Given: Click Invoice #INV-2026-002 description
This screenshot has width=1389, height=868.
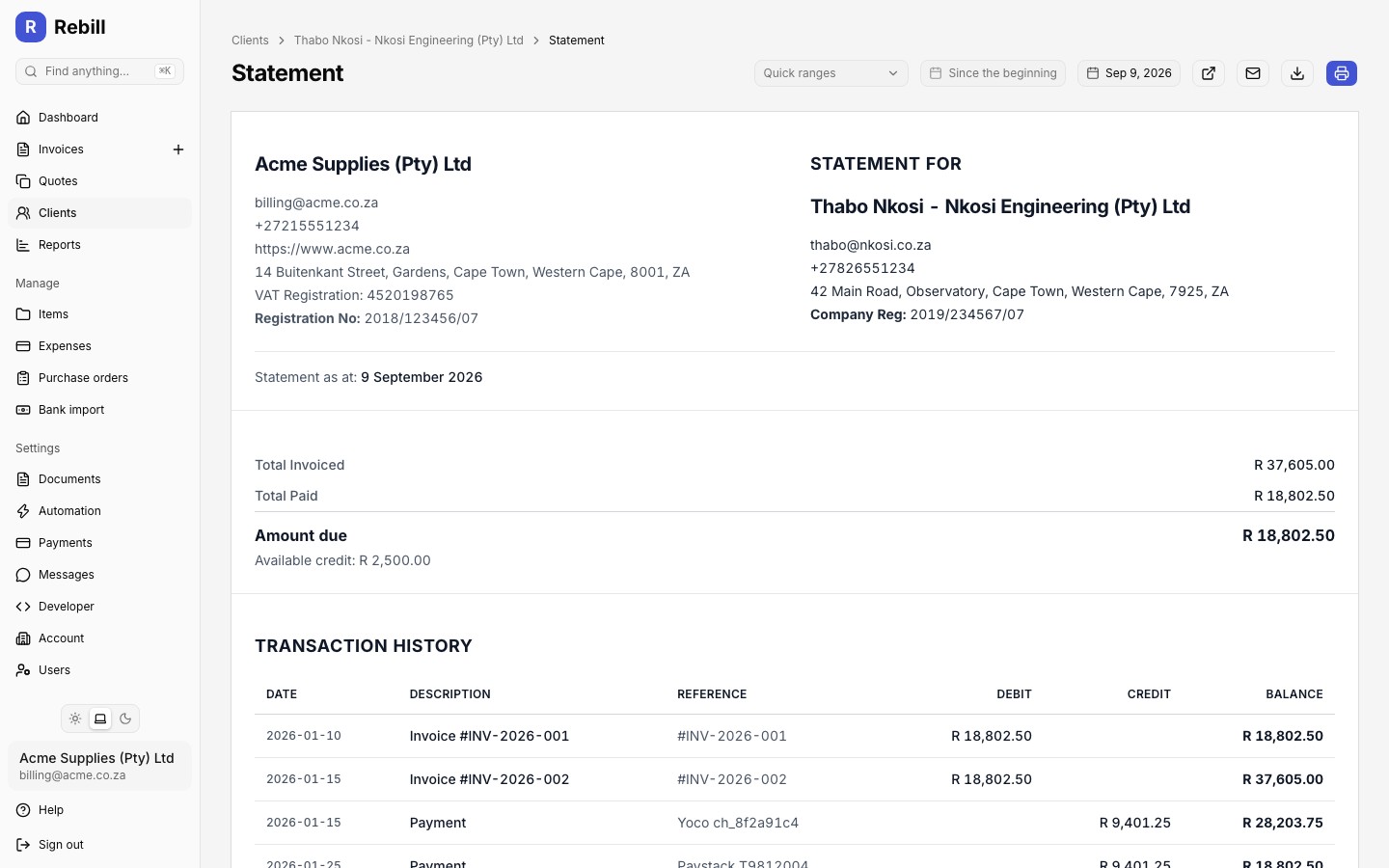Looking at the screenshot, I should (489, 779).
